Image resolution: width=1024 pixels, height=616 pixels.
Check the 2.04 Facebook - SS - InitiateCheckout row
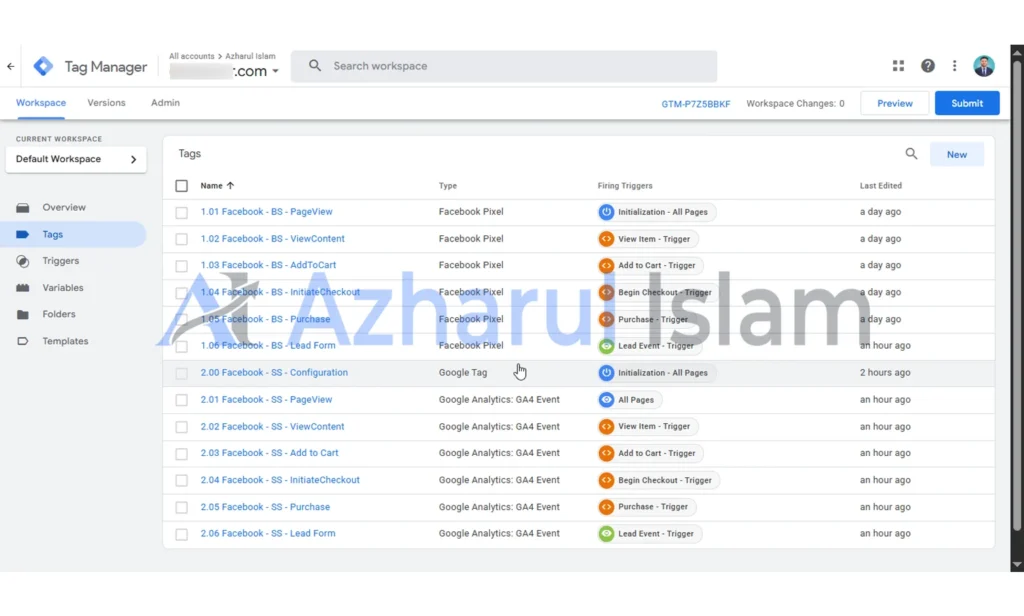pos(182,480)
